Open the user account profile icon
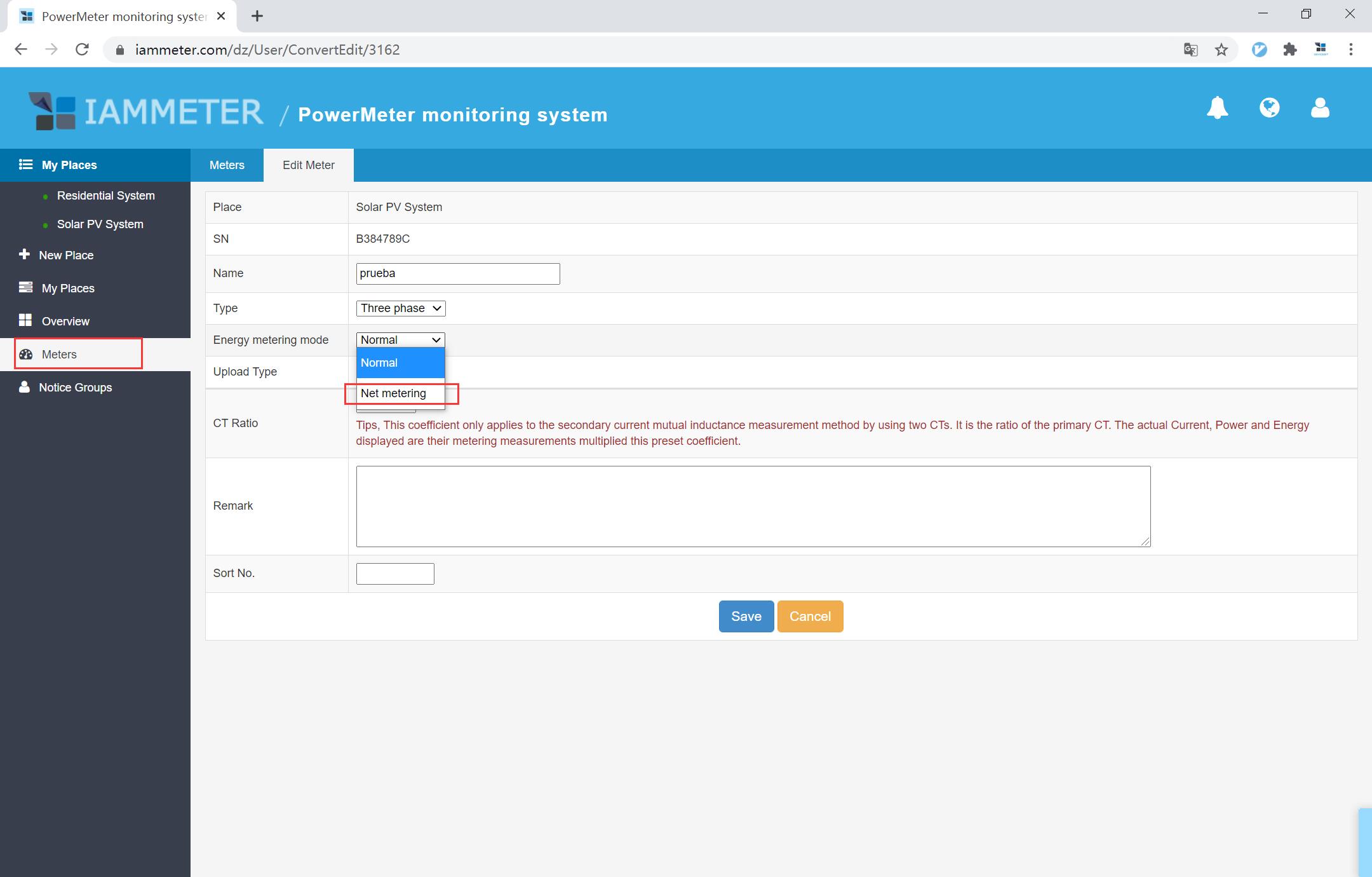The image size is (1372, 877). [1320, 108]
